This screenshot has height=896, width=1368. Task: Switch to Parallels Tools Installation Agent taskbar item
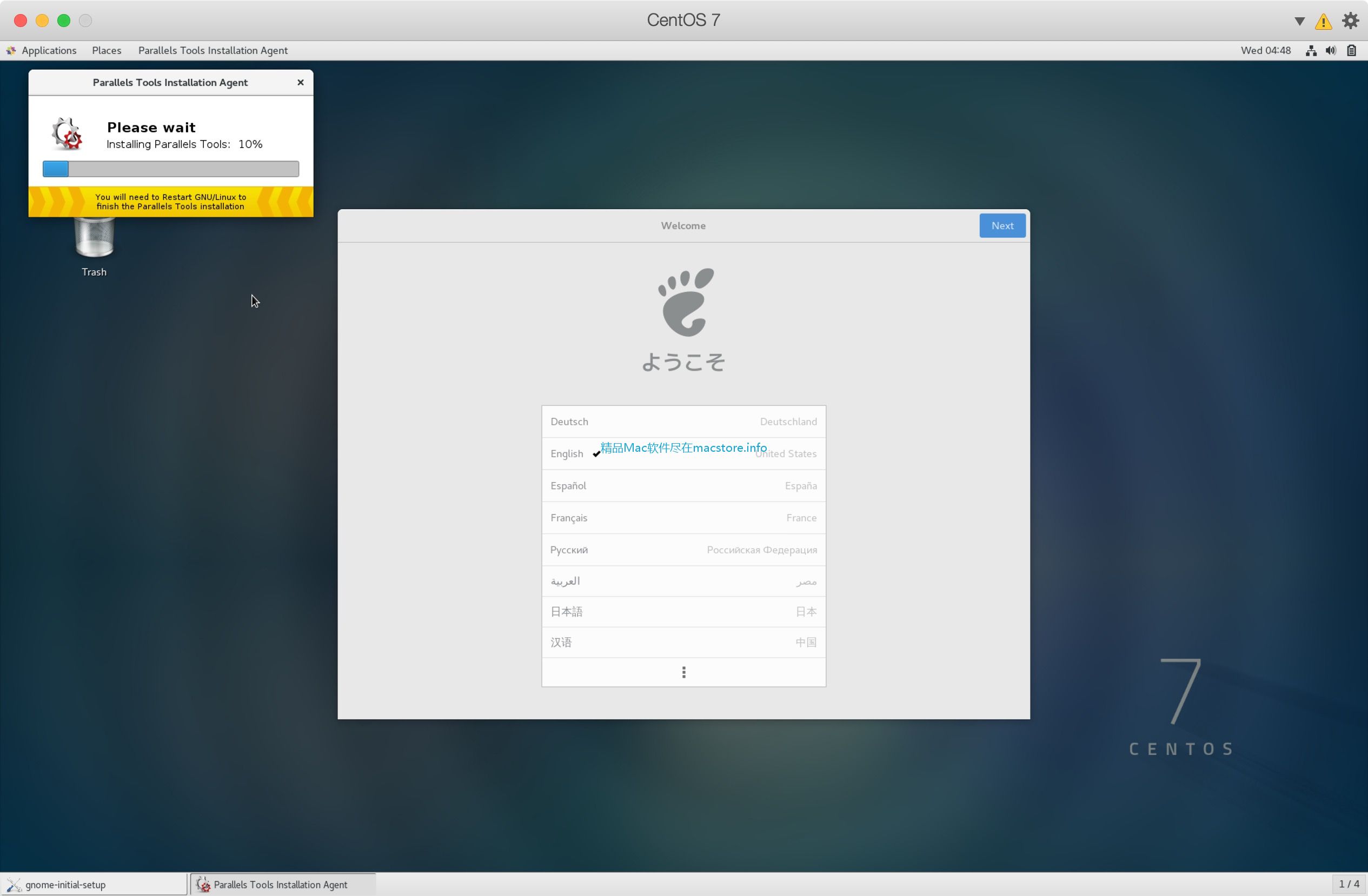pos(282,885)
